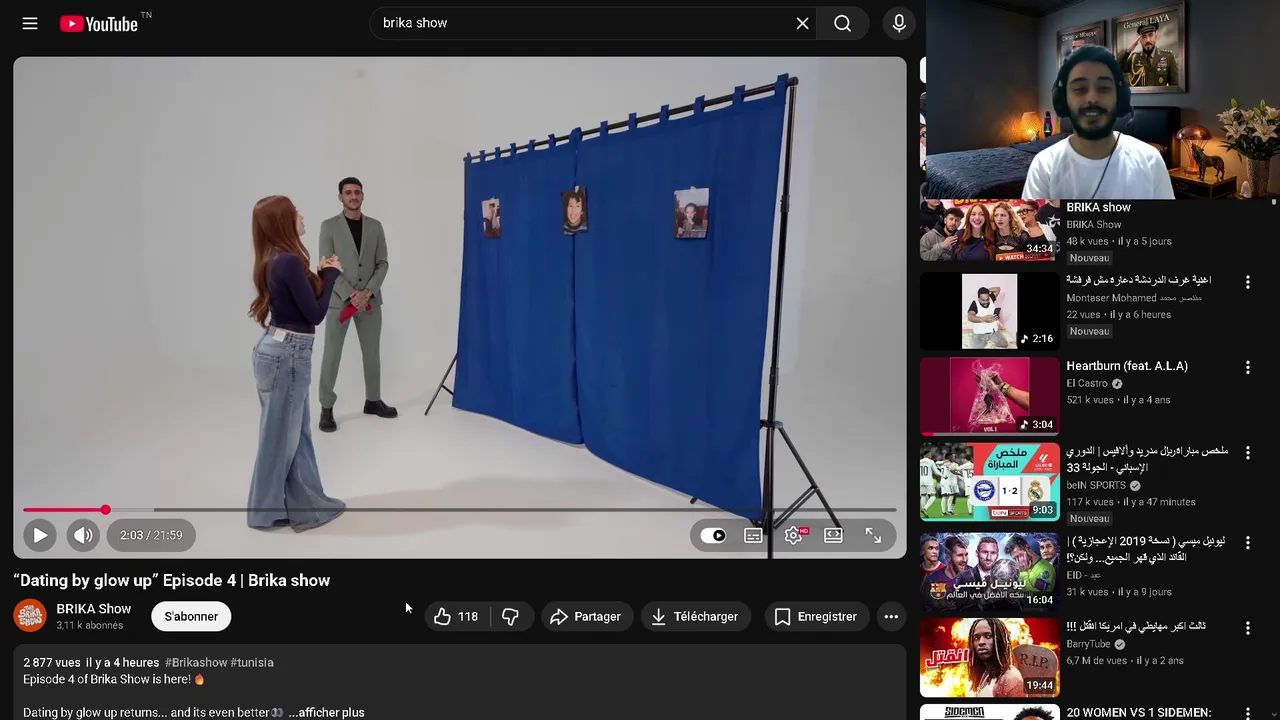The height and width of the screenshot is (720, 1280).
Task: Click the Heartburn (feat. A.L.A) title
Action: tap(1127, 366)
